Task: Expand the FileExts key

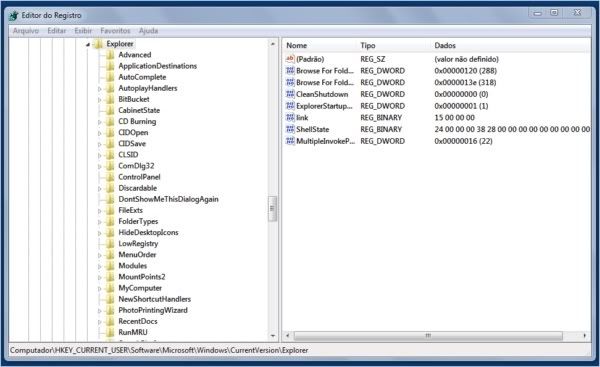Action: [x=99, y=210]
